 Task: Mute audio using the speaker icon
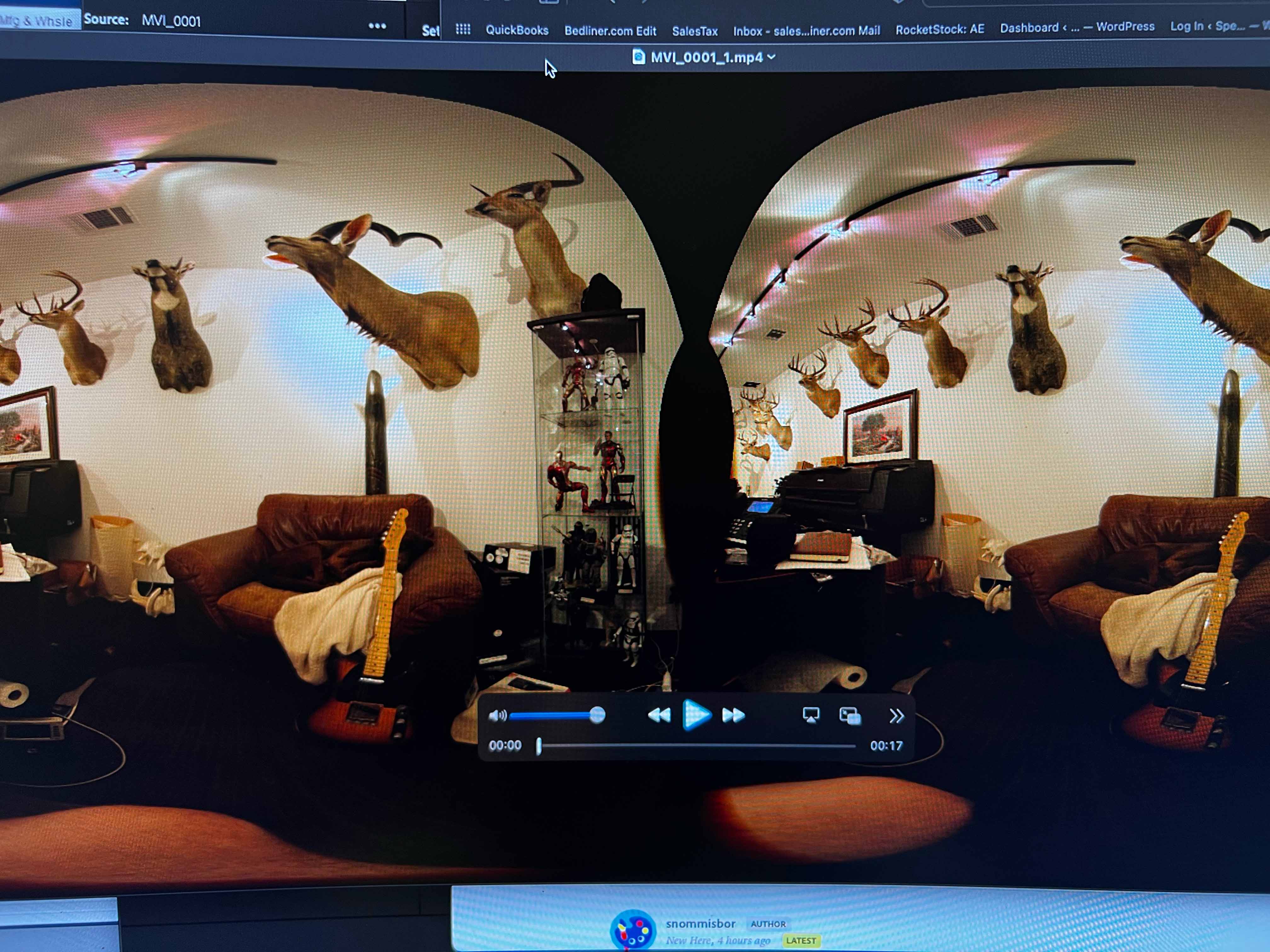[497, 715]
